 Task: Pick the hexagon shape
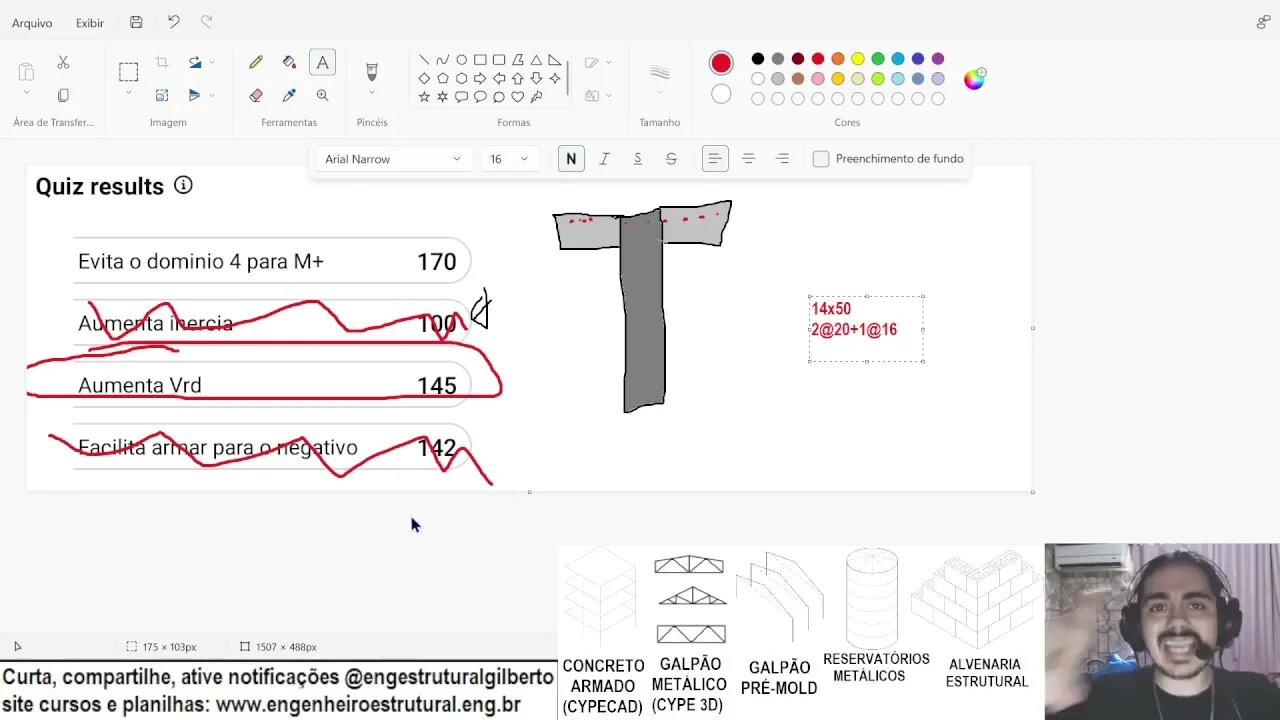pos(461,78)
